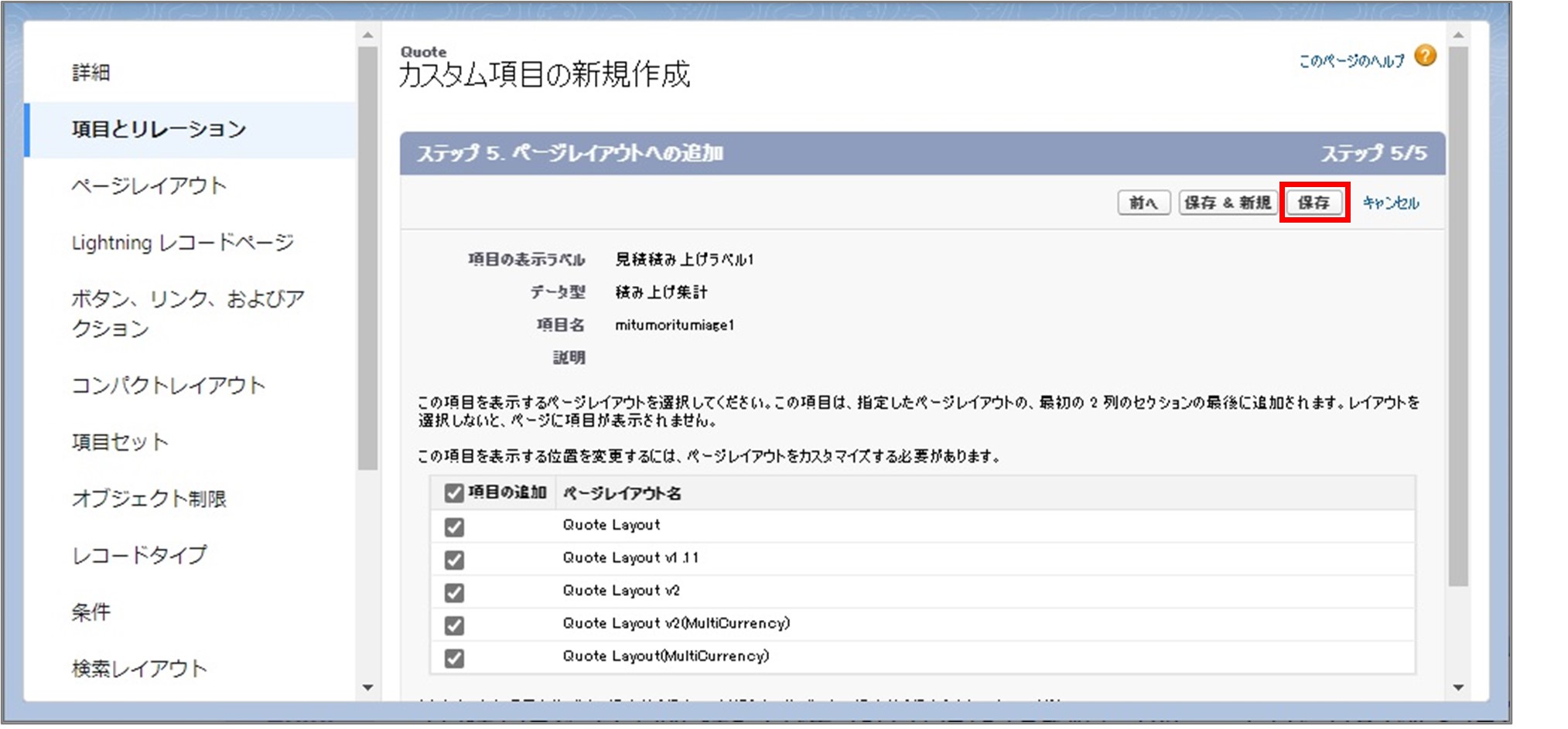
Task: Click the キャンセル link
Action: coord(1390,203)
